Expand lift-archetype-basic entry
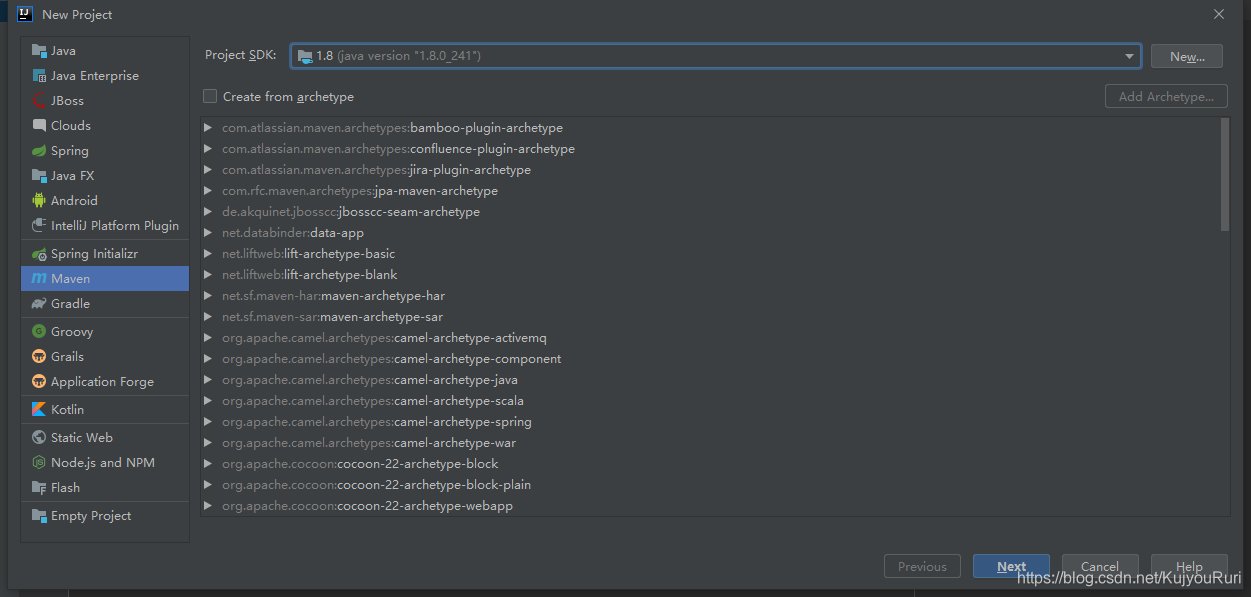The height and width of the screenshot is (597, 1251). coord(208,254)
